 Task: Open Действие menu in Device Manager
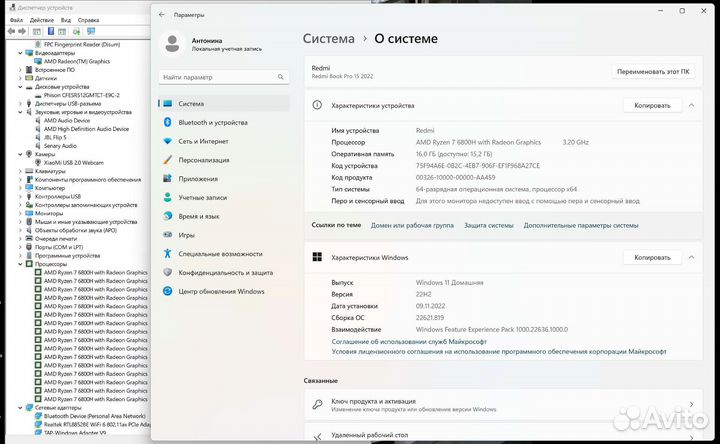point(42,20)
